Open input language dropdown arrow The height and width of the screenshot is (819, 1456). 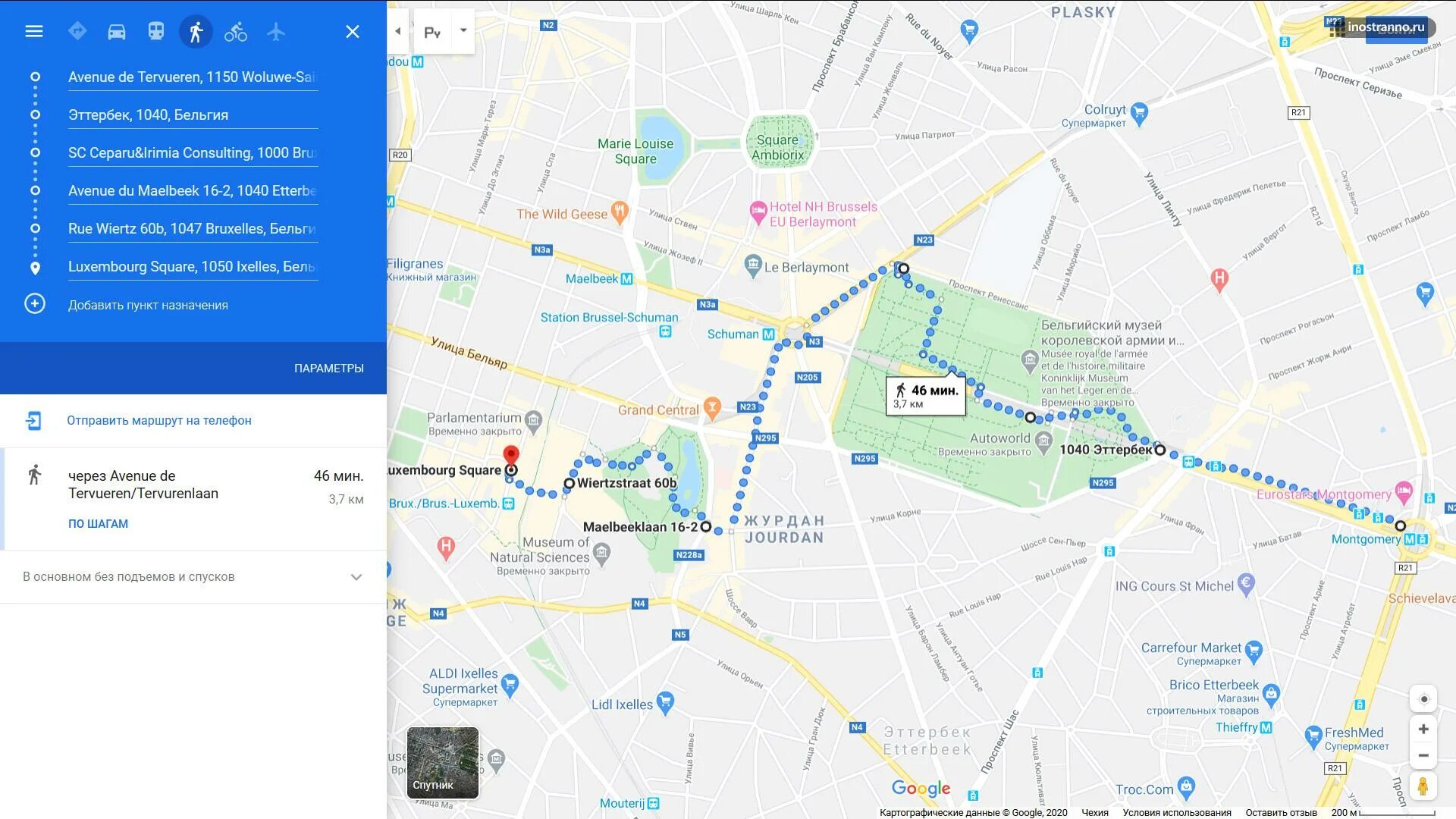click(x=463, y=31)
